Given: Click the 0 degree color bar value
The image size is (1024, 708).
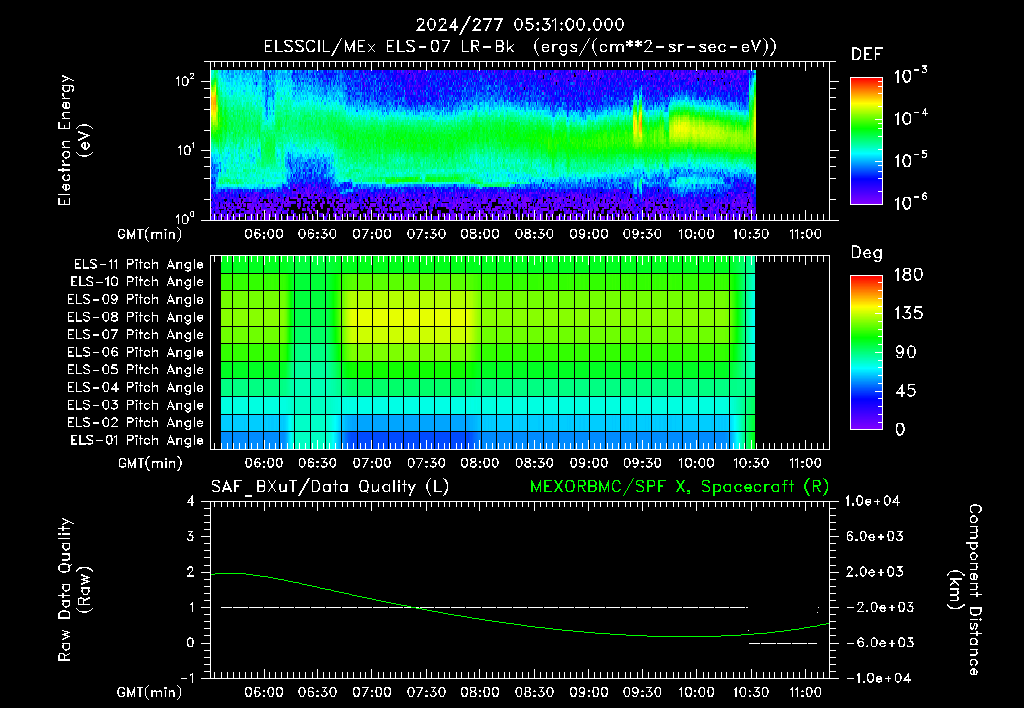Looking at the screenshot, I should (901, 430).
